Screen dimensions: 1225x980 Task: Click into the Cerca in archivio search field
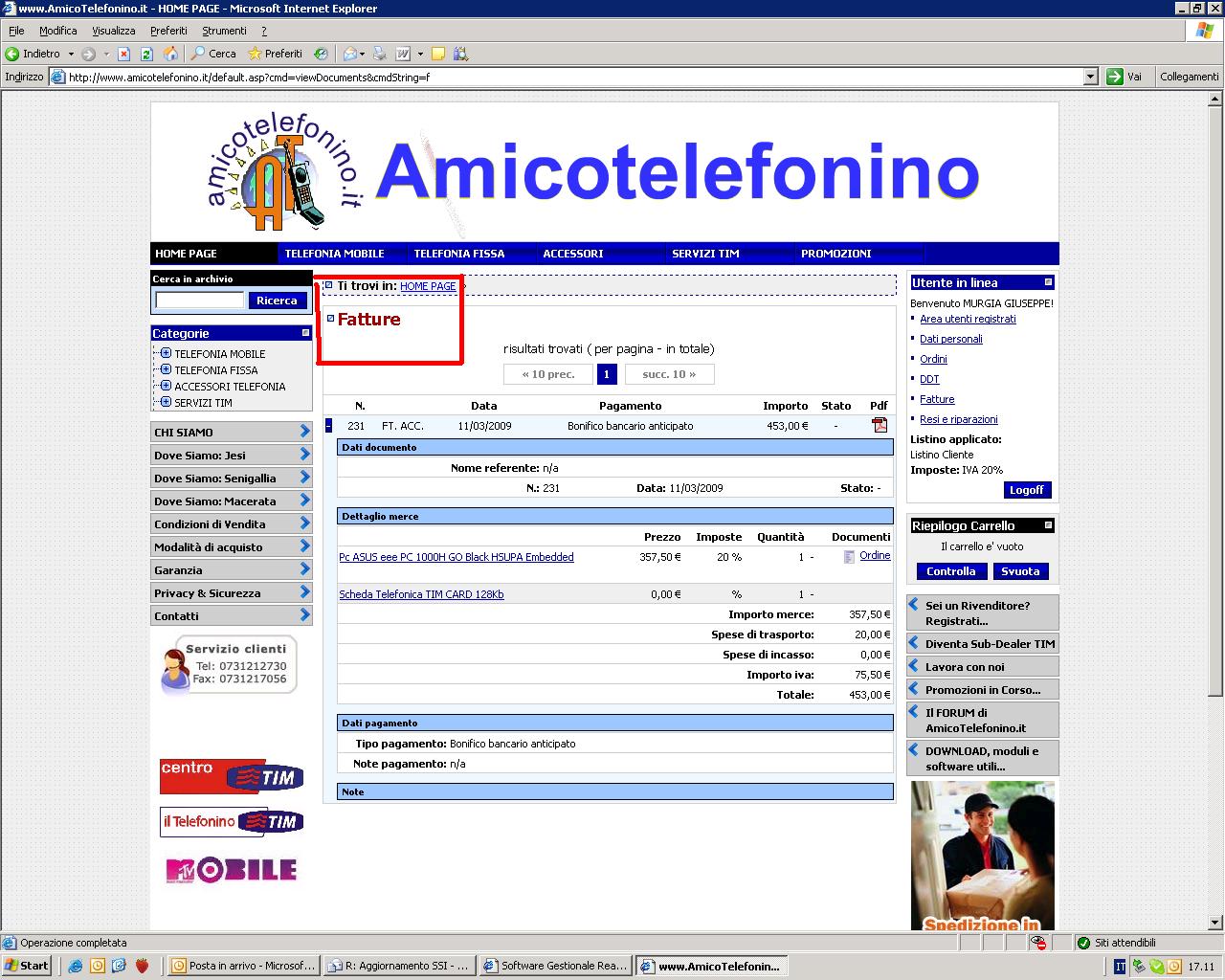pyautogui.click(x=199, y=301)
